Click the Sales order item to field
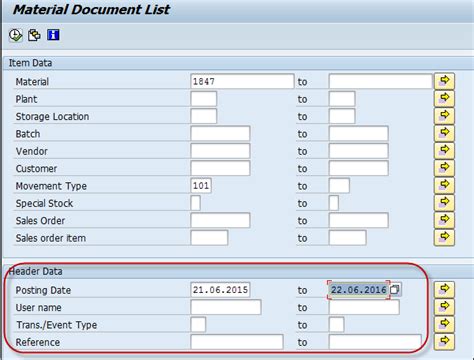Viewport: 474px width, 360px height. (x=348, y=238)
